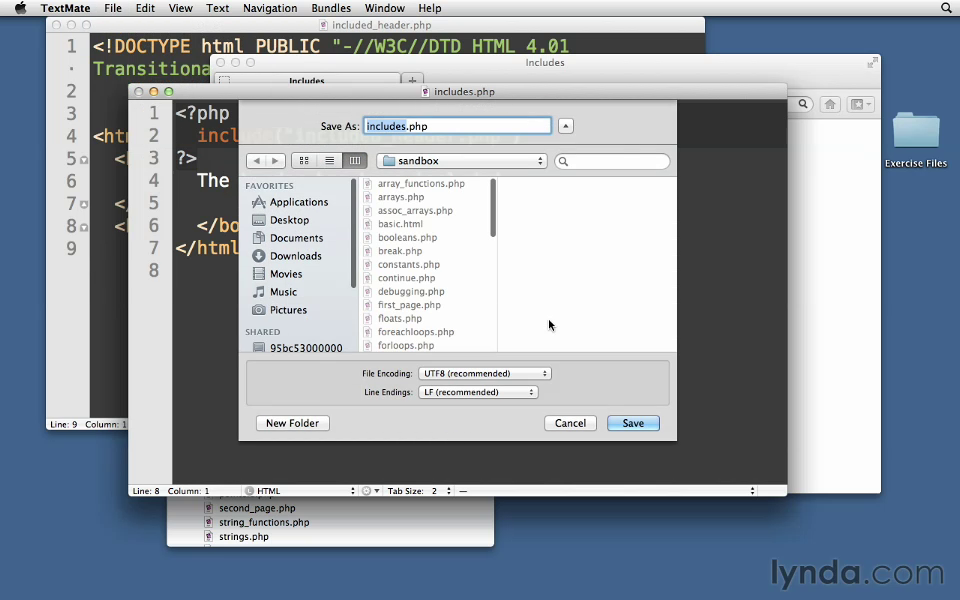Toggle fold marker on line 5 in included_header.php

point(84,160)
